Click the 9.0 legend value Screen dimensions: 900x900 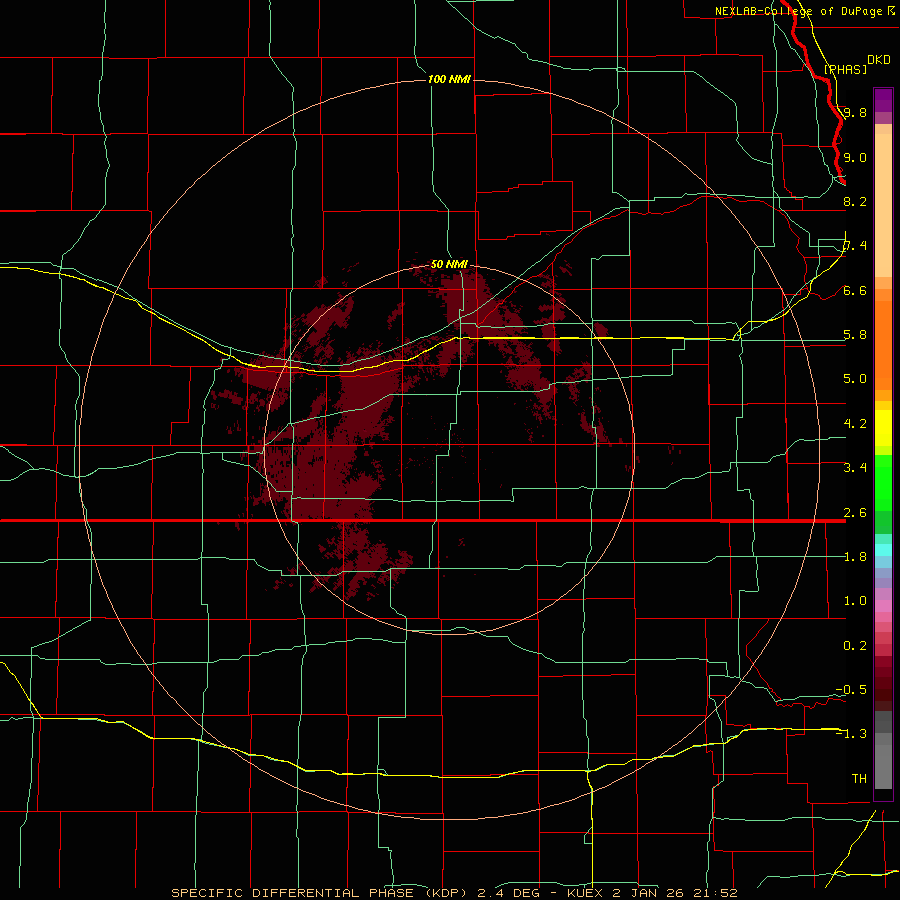pyautogui.click(x=855, y=157)
